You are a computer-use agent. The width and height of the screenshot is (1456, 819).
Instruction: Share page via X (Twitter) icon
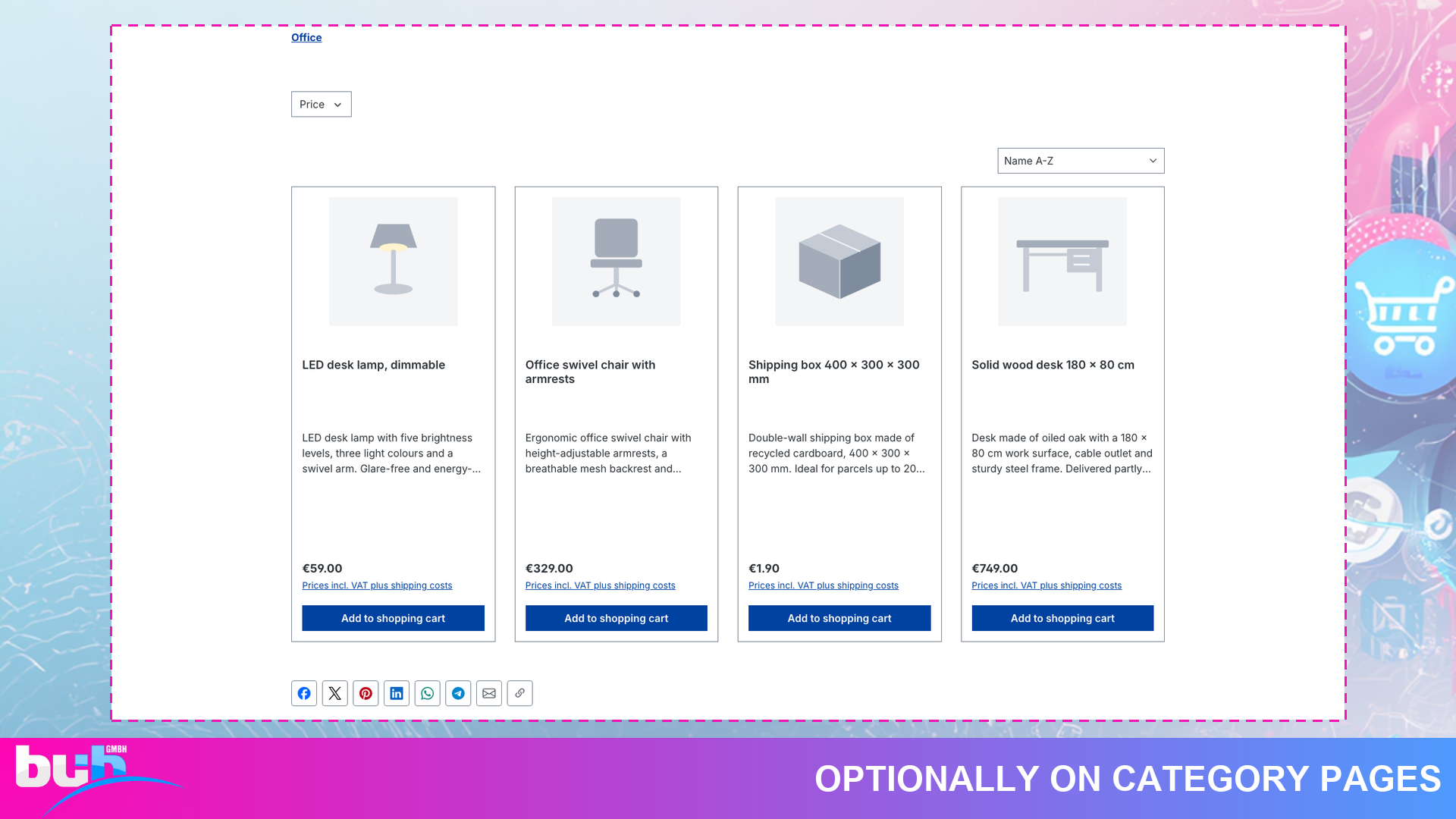(334, 693)
